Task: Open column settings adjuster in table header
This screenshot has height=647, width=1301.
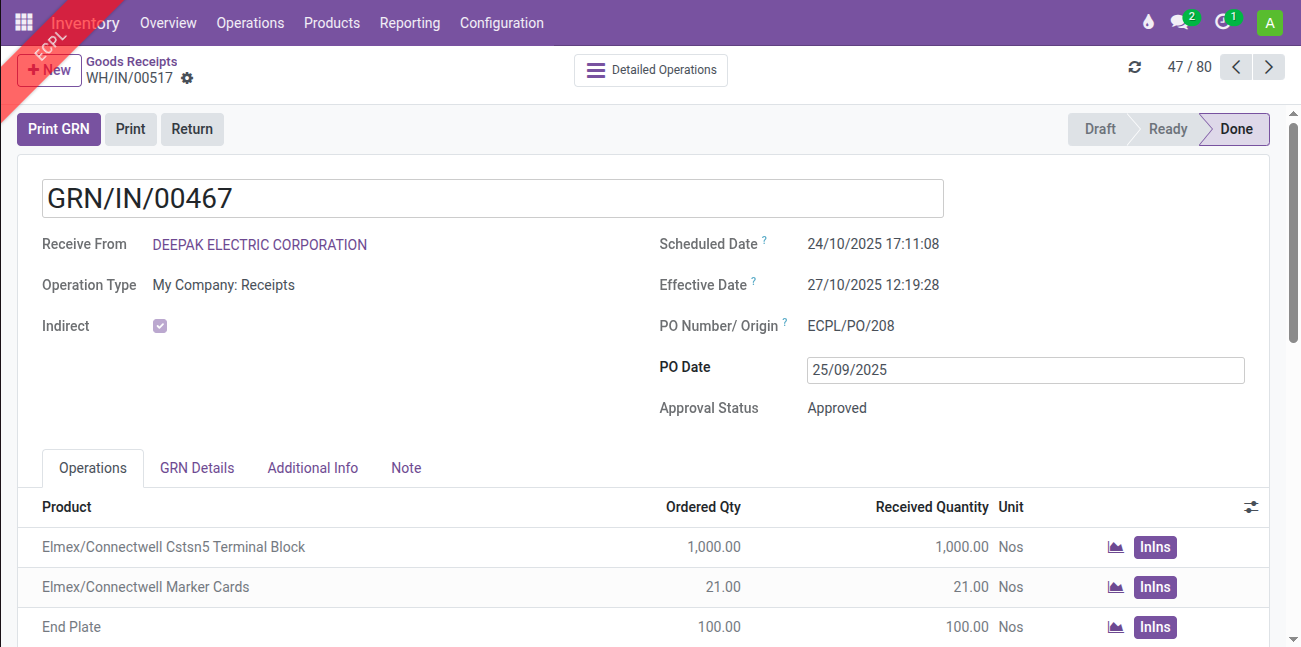Action: 1251,507
